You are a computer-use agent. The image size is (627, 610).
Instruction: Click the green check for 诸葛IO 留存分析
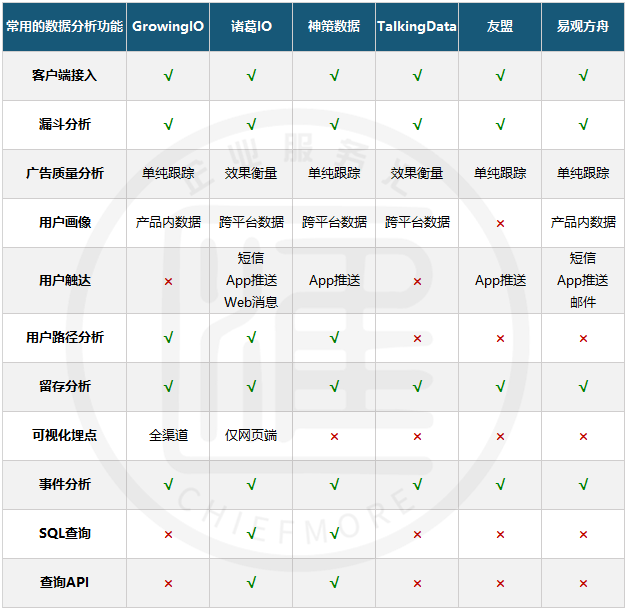(252, 386)
